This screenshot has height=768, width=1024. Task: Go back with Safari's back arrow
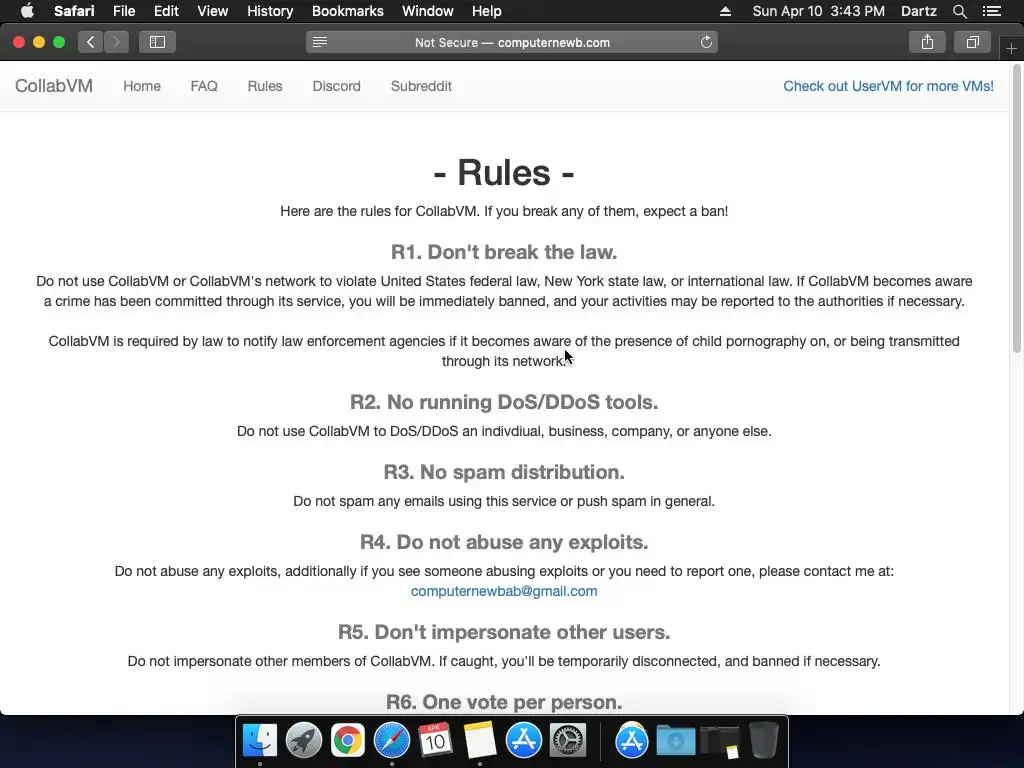pyautogui.click(x=90, y=42)
